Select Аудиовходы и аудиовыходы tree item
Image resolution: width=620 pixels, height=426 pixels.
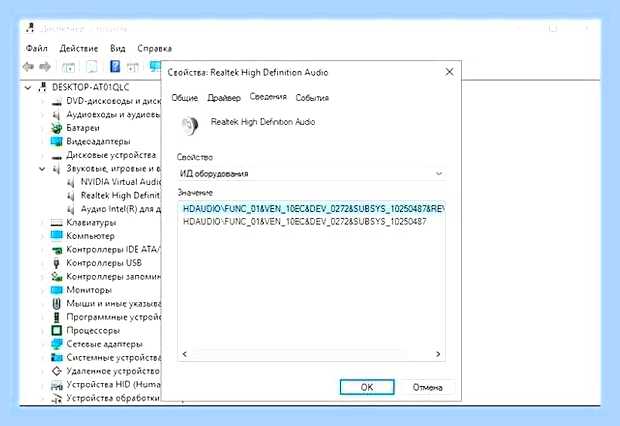click(x=113, y=114)
